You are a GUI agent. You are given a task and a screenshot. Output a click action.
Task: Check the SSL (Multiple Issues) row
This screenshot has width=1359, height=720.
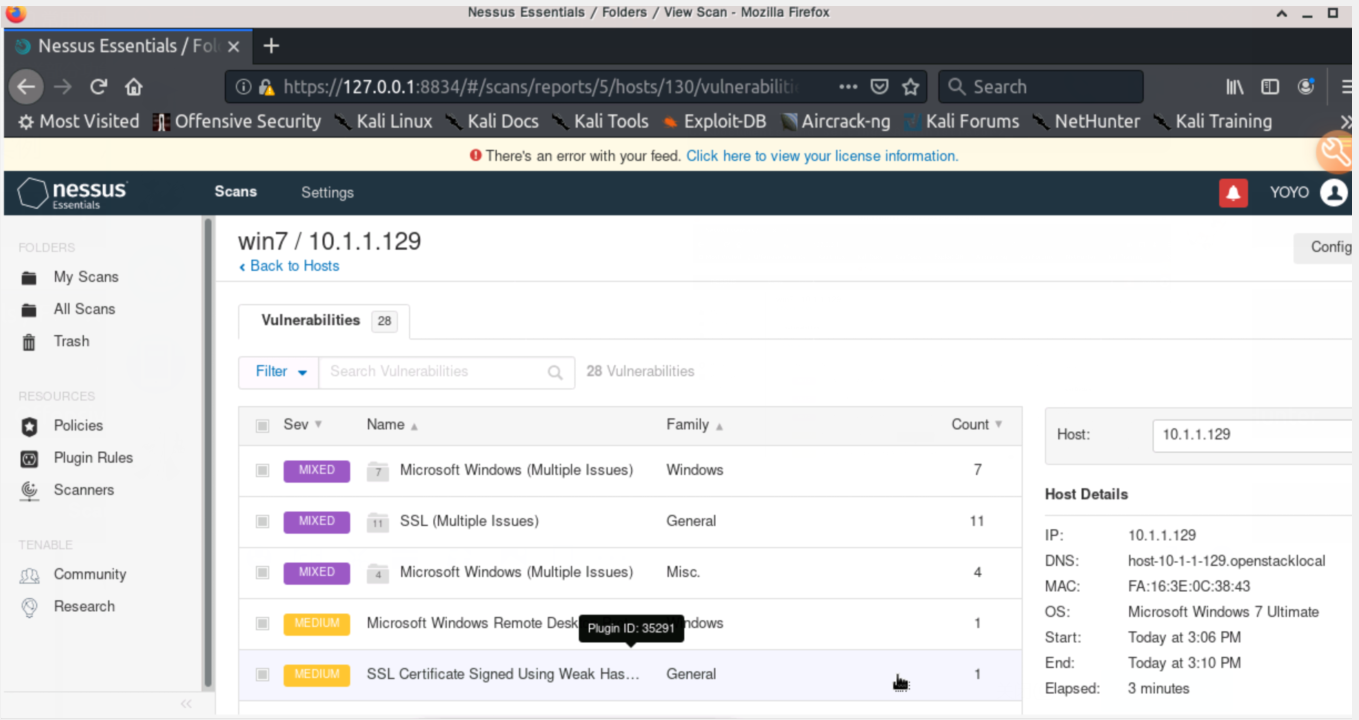point(262,521)
